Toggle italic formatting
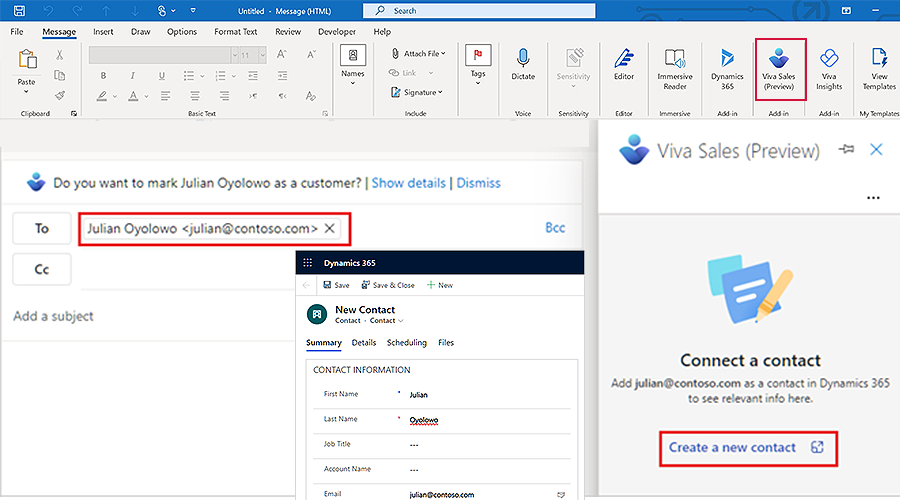 tap(133, 75)
